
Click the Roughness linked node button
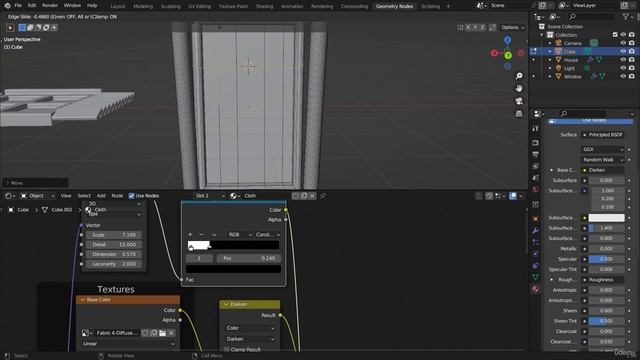[x=603, y=280]
